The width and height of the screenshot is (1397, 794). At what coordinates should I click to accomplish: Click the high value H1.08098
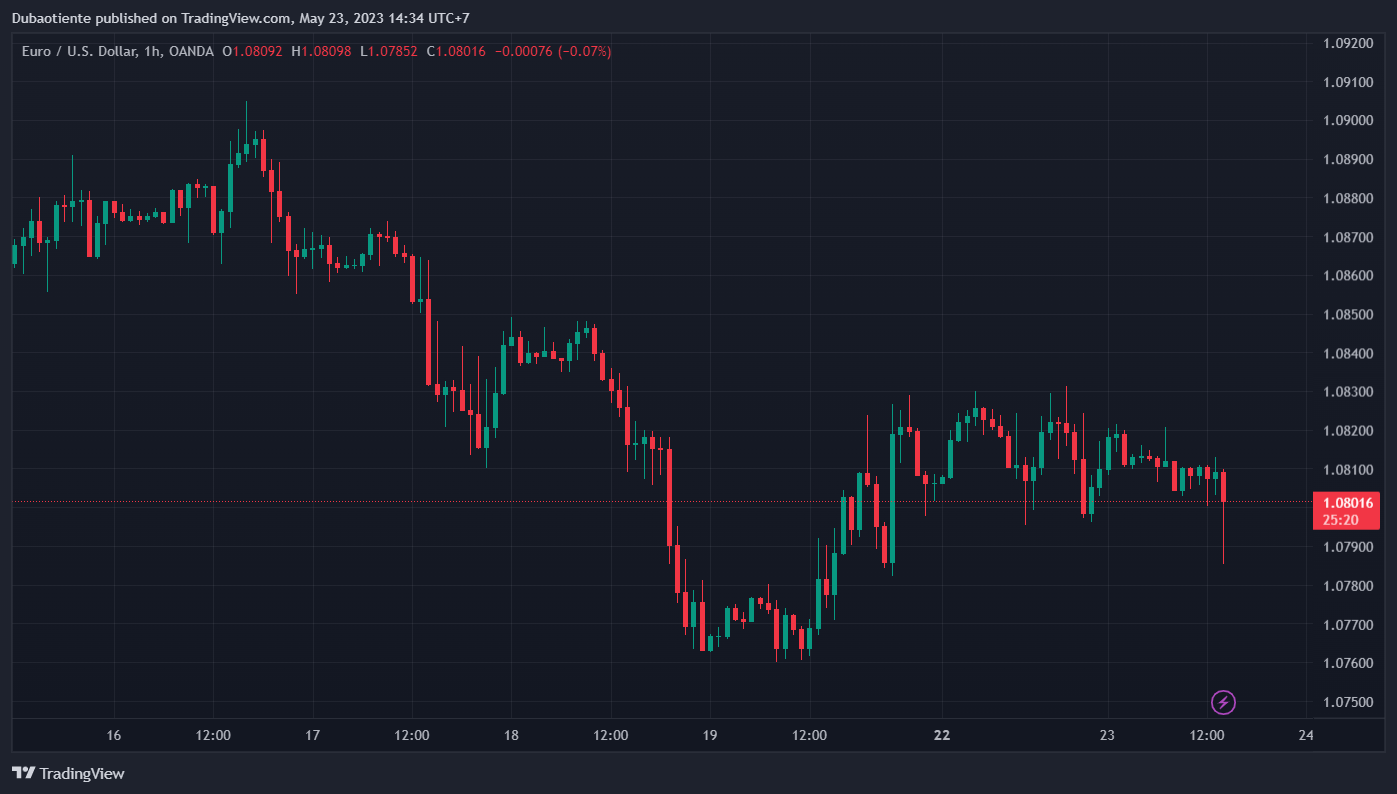coord(321,51)
